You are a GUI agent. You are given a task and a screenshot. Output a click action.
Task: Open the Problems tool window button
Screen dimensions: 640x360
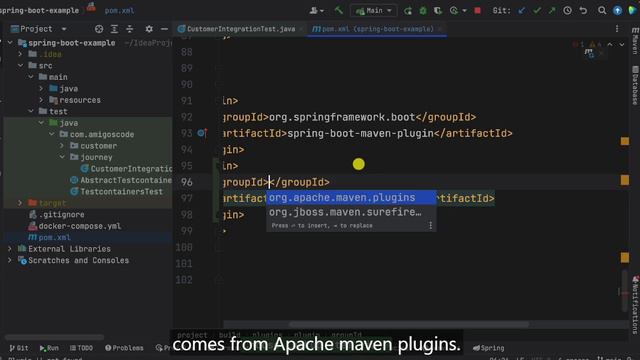(x=124, y=348)
